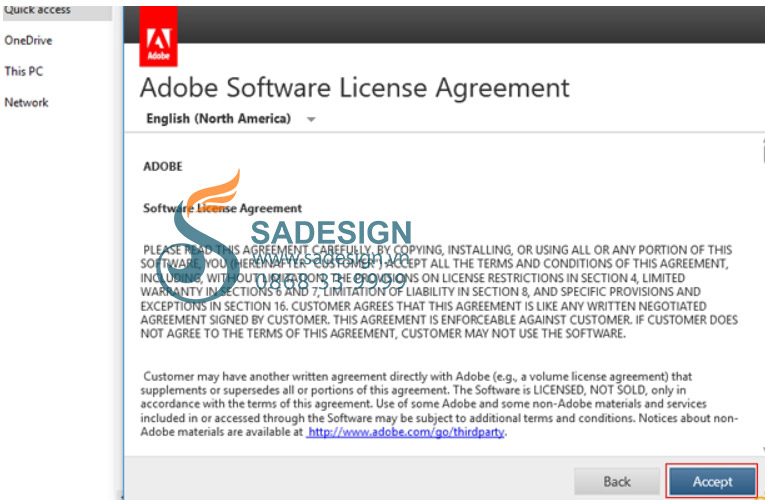Click the license text scrollbar up arrow

pyautogui.click(x=762, y=142)
